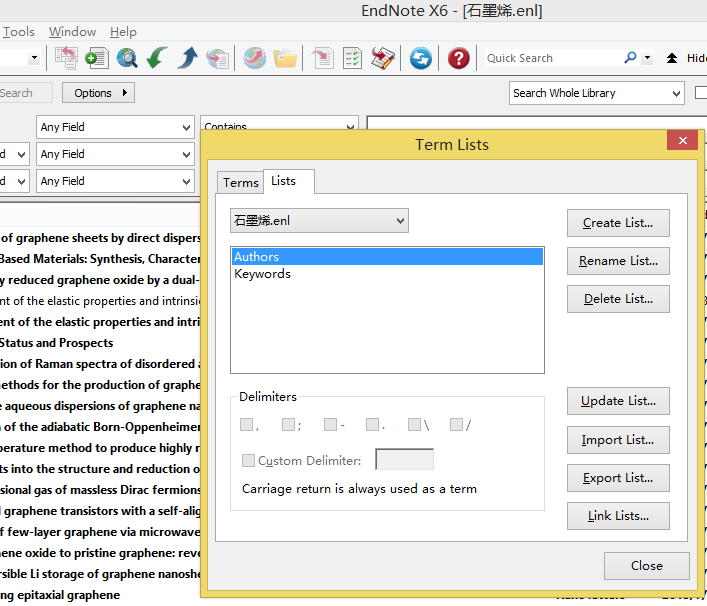Toggle the hyphen delimiter checkbox
The height and width of the screenshot is (606, 707).
pyautogui.click(x=330, y=424)
